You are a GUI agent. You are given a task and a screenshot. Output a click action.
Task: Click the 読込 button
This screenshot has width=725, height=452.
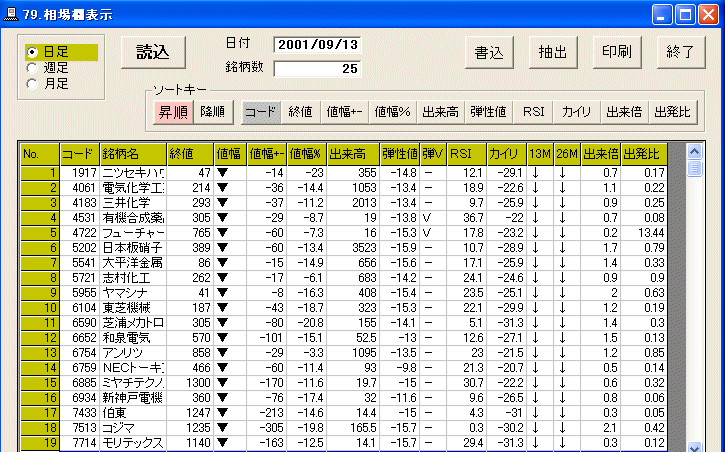[x=153, y=52]
